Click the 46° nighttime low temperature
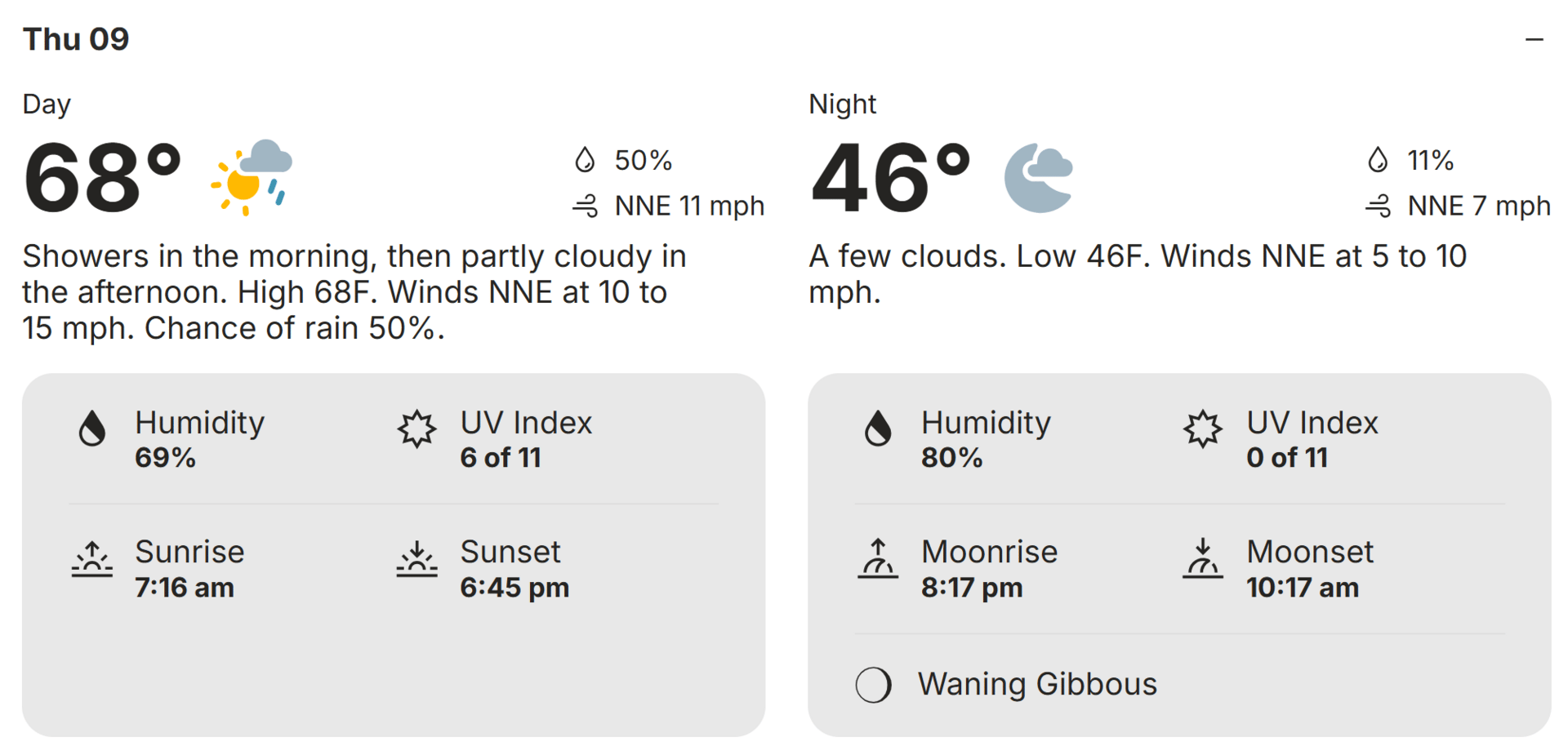Screen dimensions: 1568x755 tap(890, 178)
